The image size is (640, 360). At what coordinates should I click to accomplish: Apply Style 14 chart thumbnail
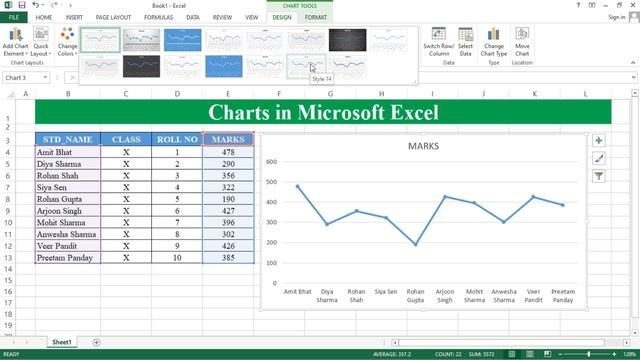coord(306,66)
